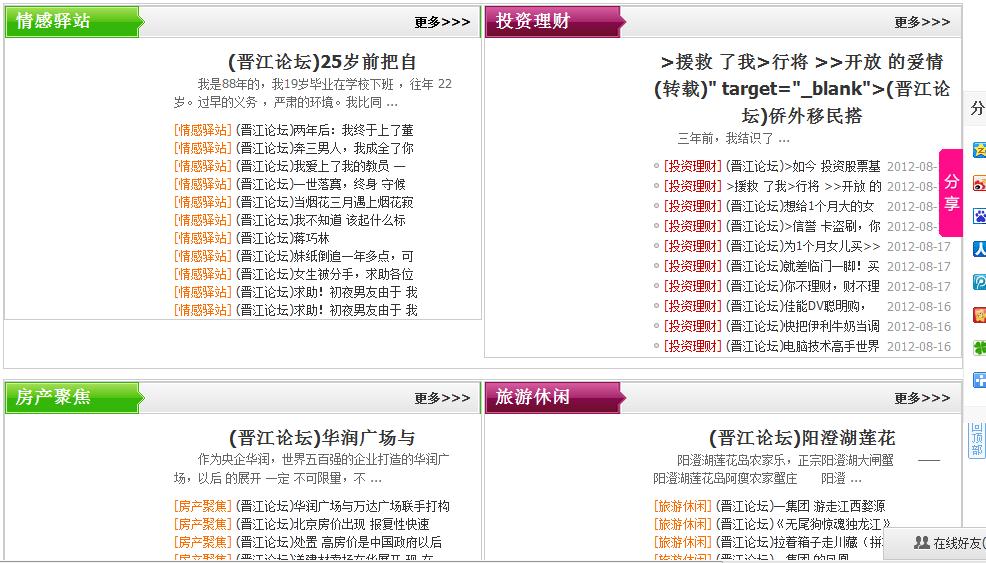Image resolution: width=986 pixels, height=563 pixels.
Task: Open post 华润广场与万达广场联手打构
Action: (343, 506)
